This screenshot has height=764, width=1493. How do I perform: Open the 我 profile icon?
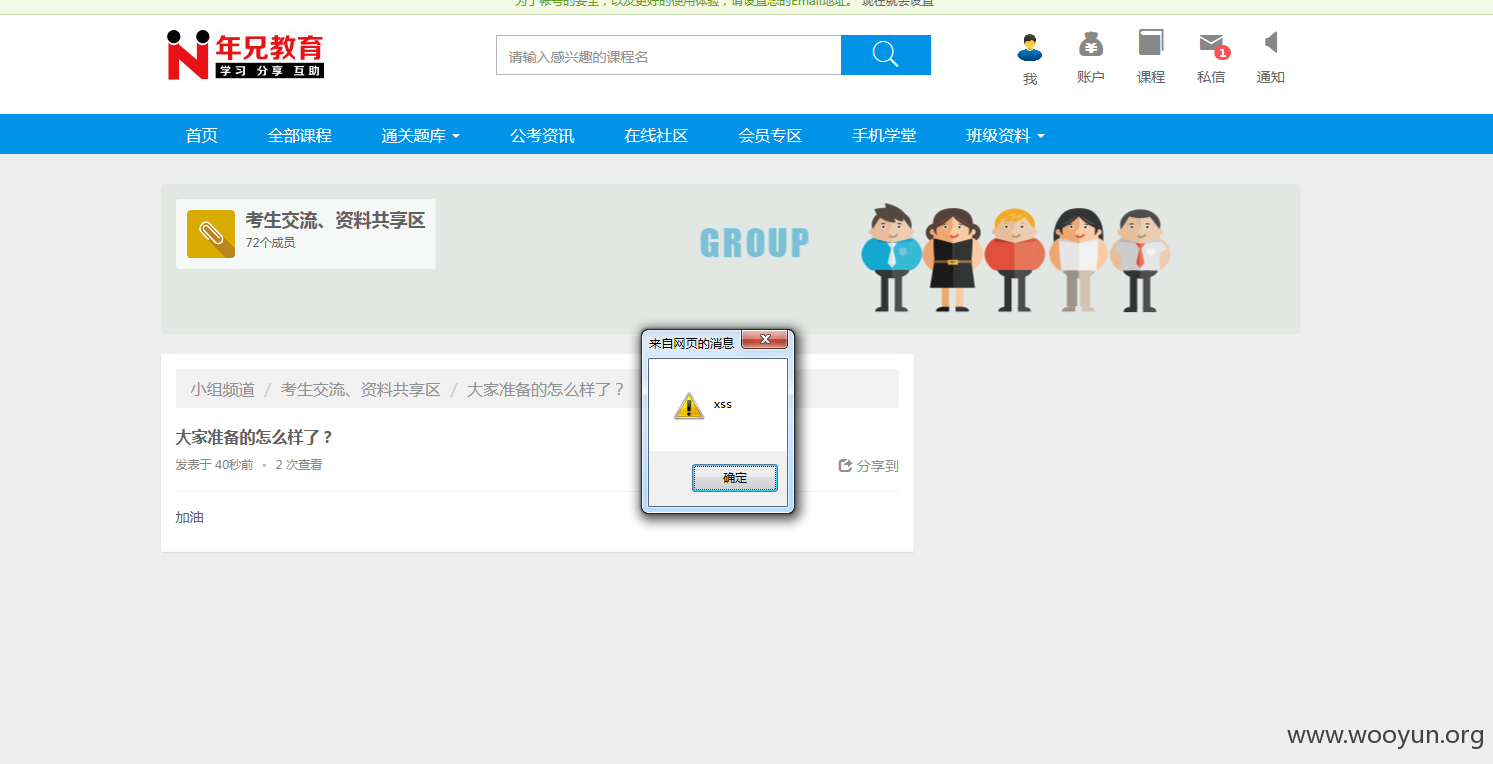point(1030,47)
